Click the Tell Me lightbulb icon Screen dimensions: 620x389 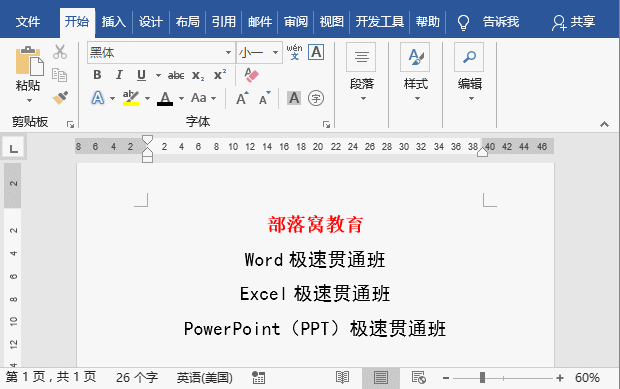coord(463,23)
